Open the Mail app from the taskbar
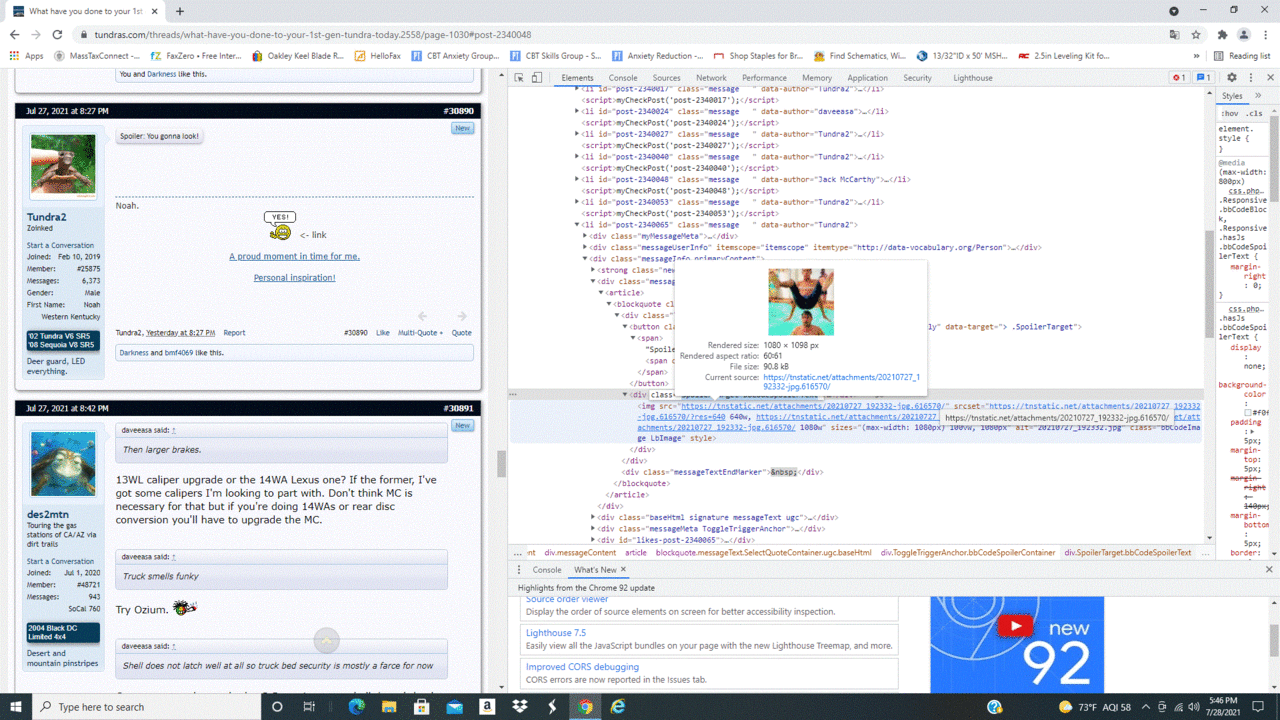The image size is (1280, 720). tap(454, 707)
